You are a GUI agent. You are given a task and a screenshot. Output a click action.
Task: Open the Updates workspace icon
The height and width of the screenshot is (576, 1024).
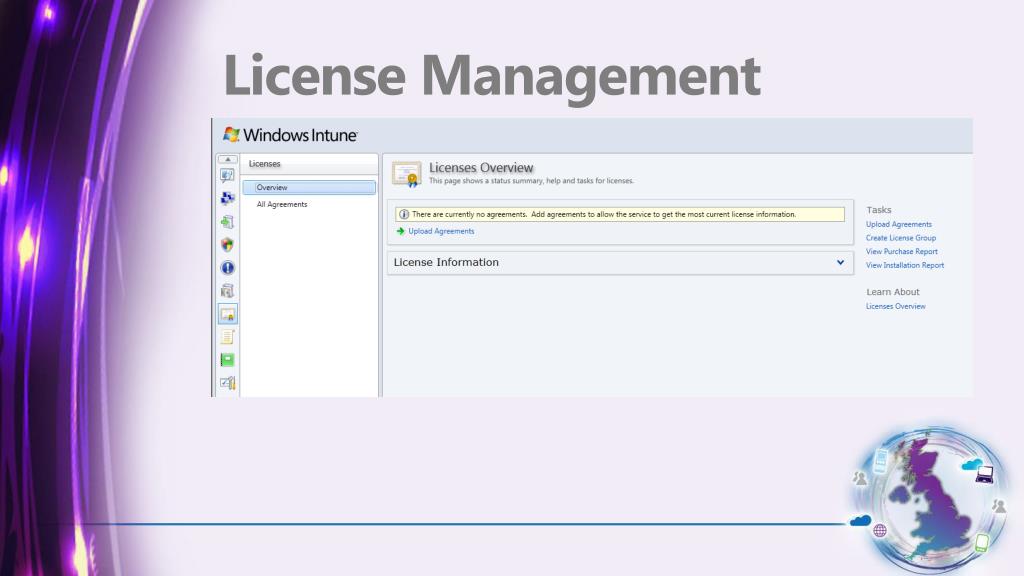(x=227, y=221)
